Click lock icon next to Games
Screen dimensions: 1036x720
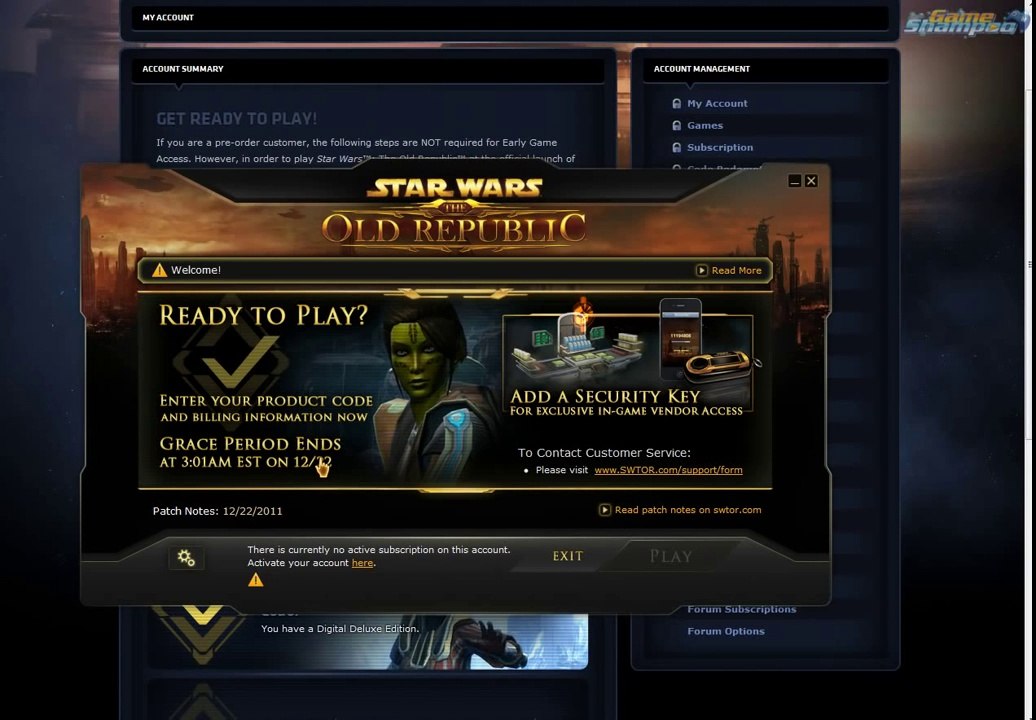click(677, 126)
